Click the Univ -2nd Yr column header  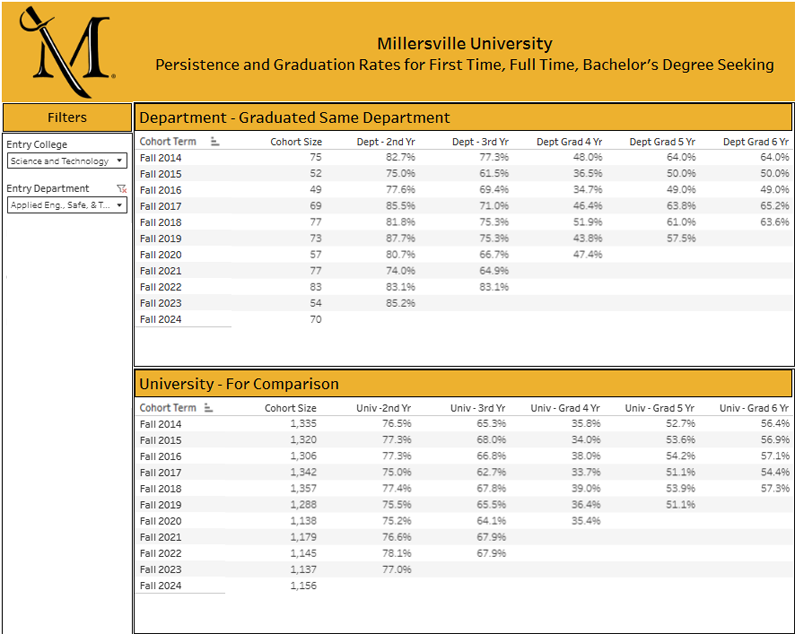(x=383, y=408)
